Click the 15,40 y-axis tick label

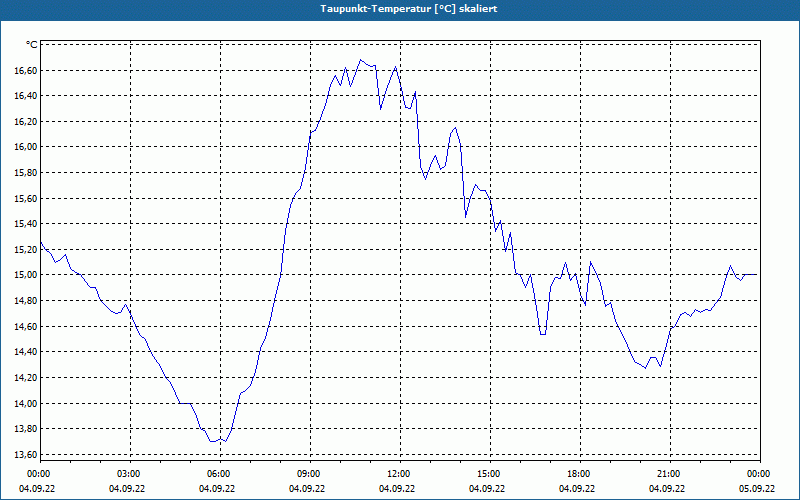click(x=26, y=224)
